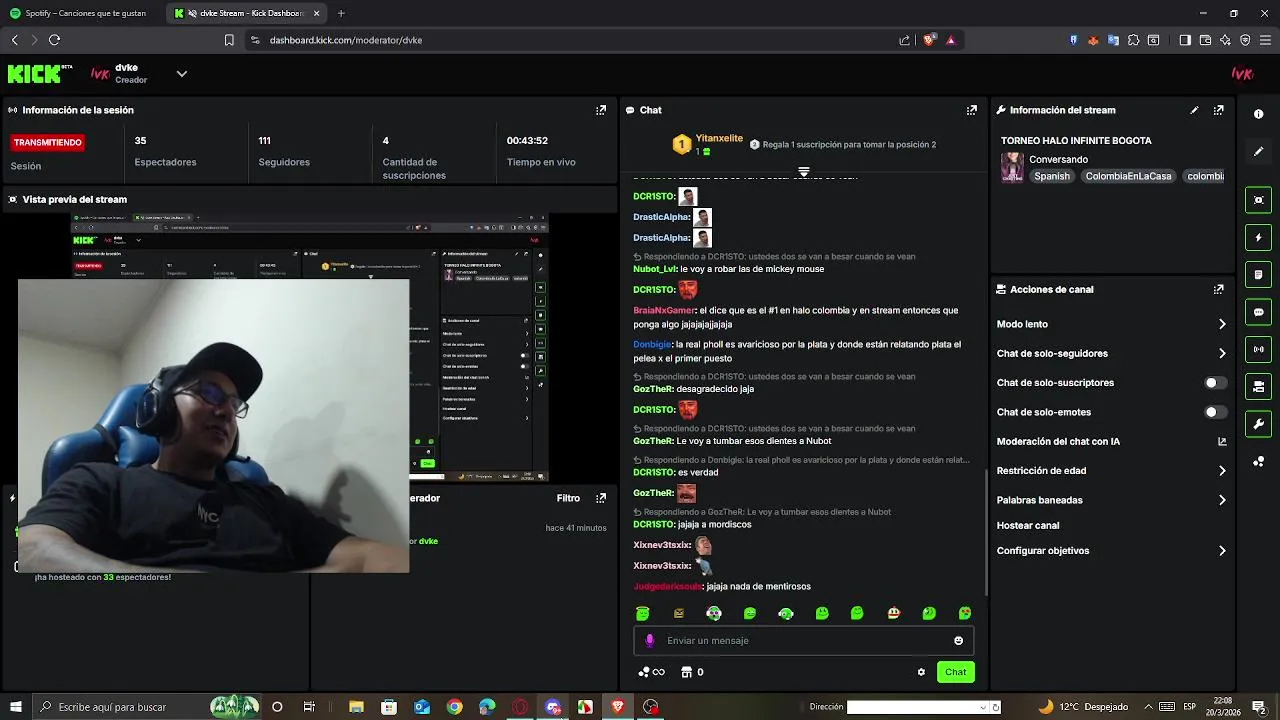Open Brave Shields lion icon

tap(929, 40)
